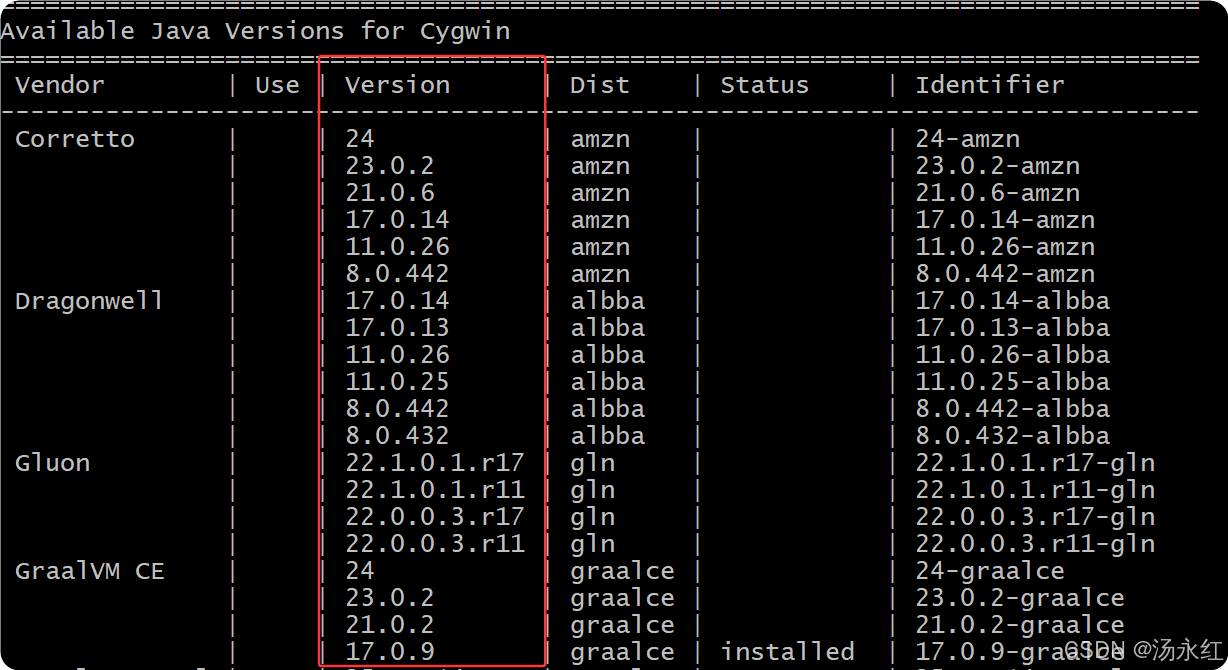Image resolution: width=1228 pixels, height=670 pixels.
Task: Click Dist cell gln in the 22.0.0.3.r17 row
Action: (592, 517)
